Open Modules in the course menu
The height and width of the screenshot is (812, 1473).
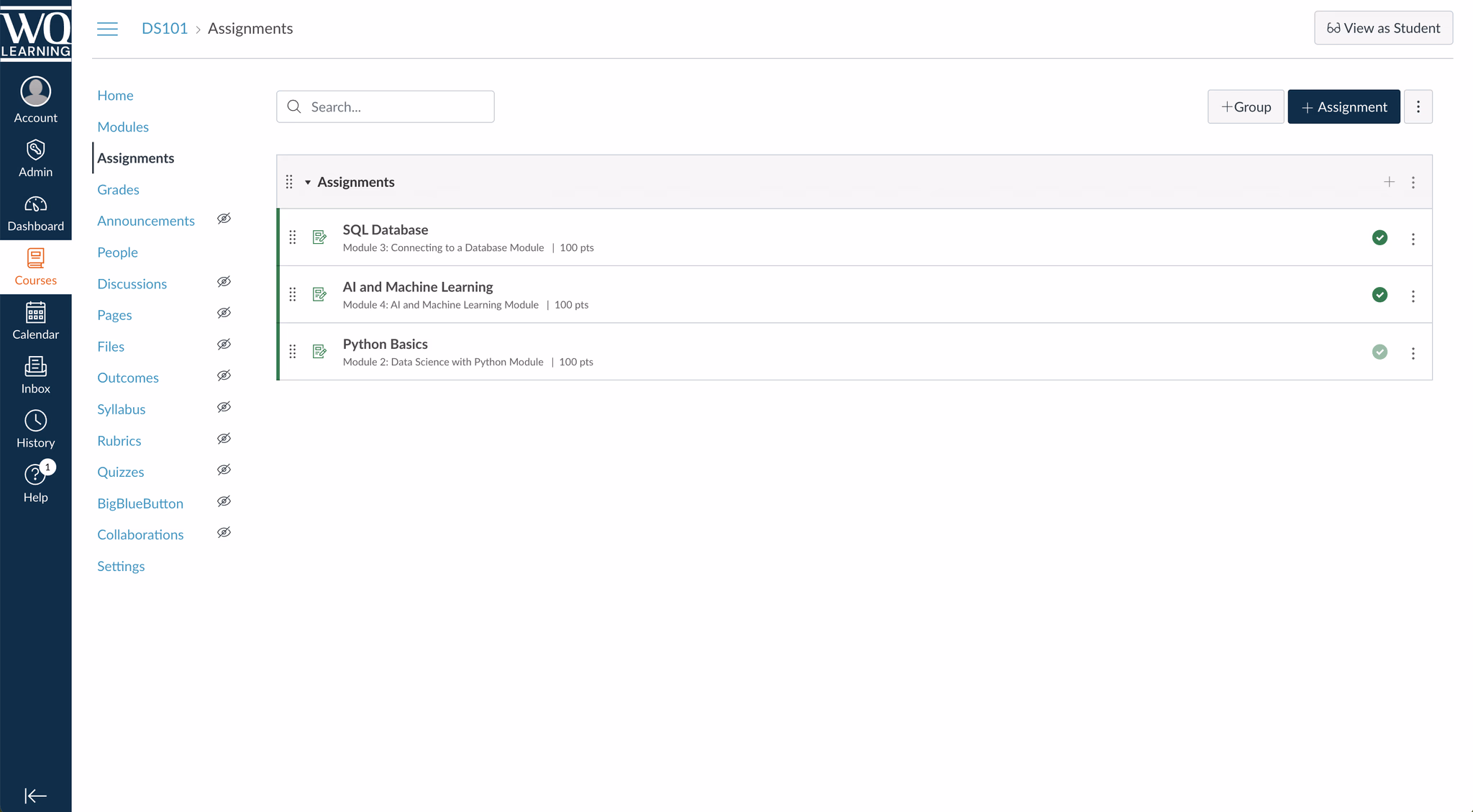click(123, 127)
